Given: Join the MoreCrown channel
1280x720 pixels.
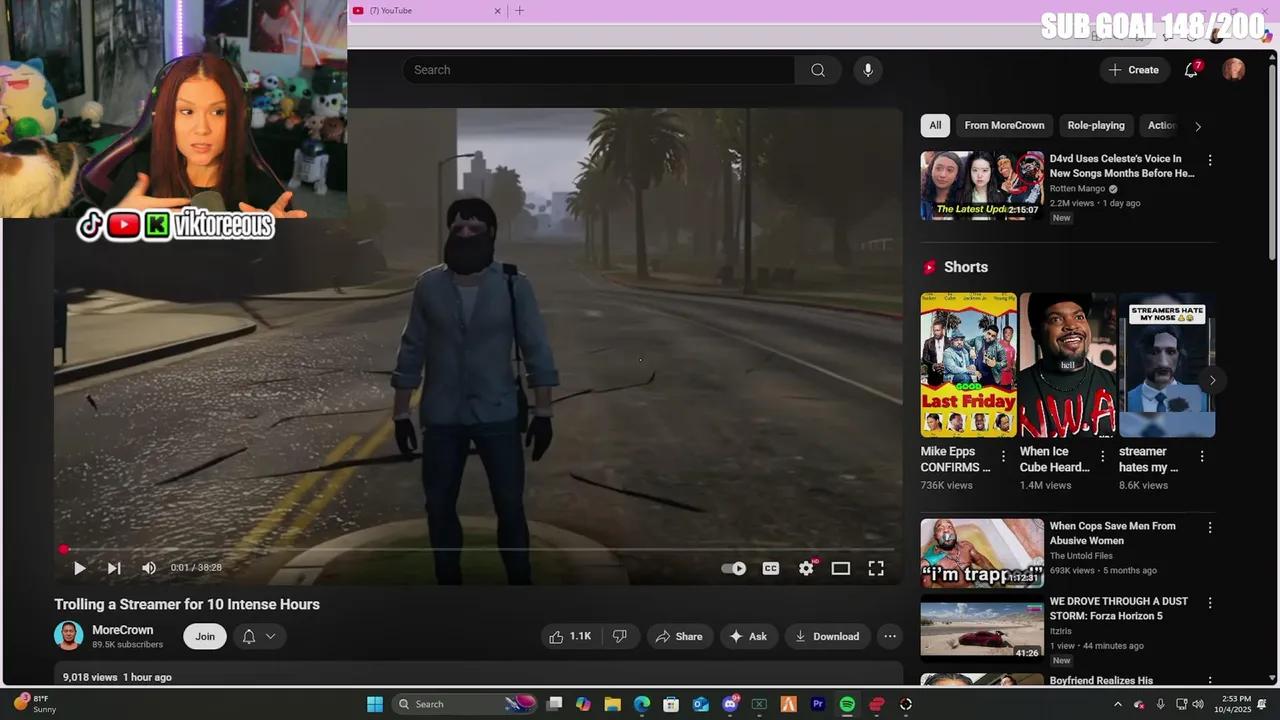Looking at the screenshot, I should pyautogui.click(x=205, y=636).
